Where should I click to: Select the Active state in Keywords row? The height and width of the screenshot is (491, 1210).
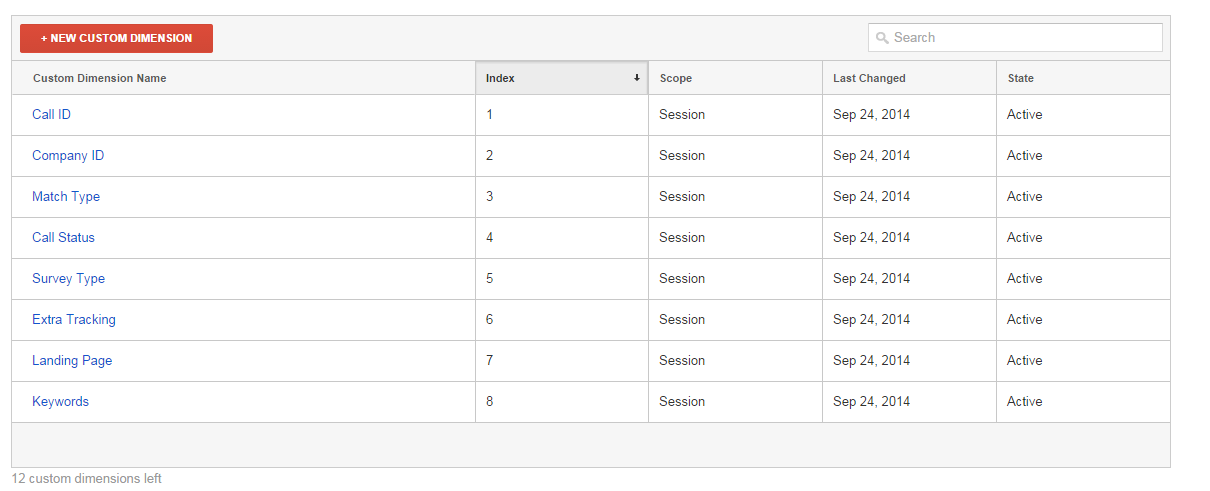[1025, 402]
